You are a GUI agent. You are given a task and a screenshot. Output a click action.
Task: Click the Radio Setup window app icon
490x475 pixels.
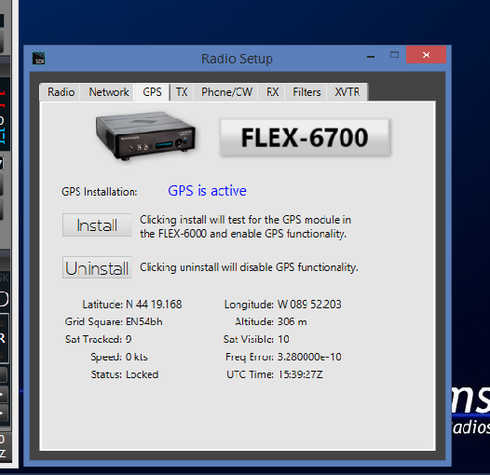39,58
